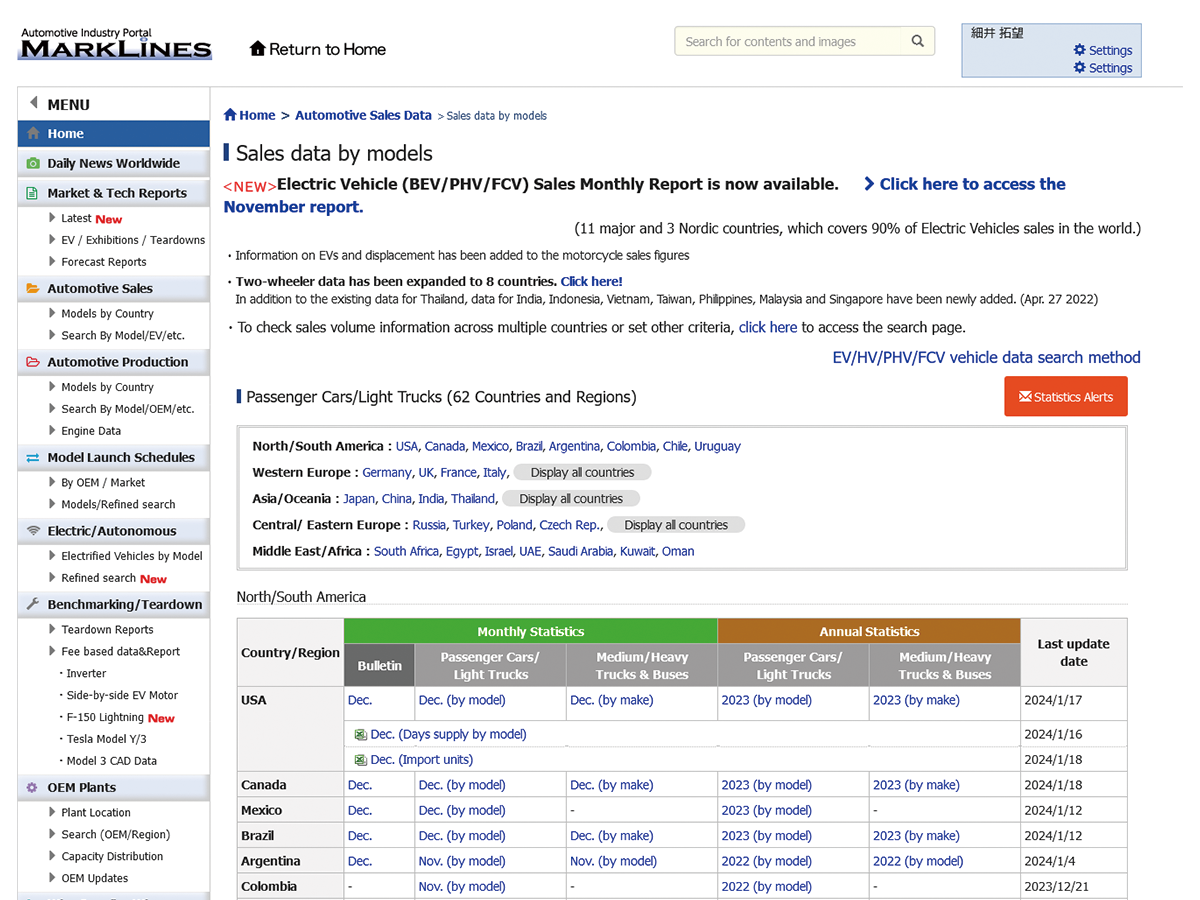Click the open folder icon for Automotive Production
The image size is (1200, 900).
[33, 362]
